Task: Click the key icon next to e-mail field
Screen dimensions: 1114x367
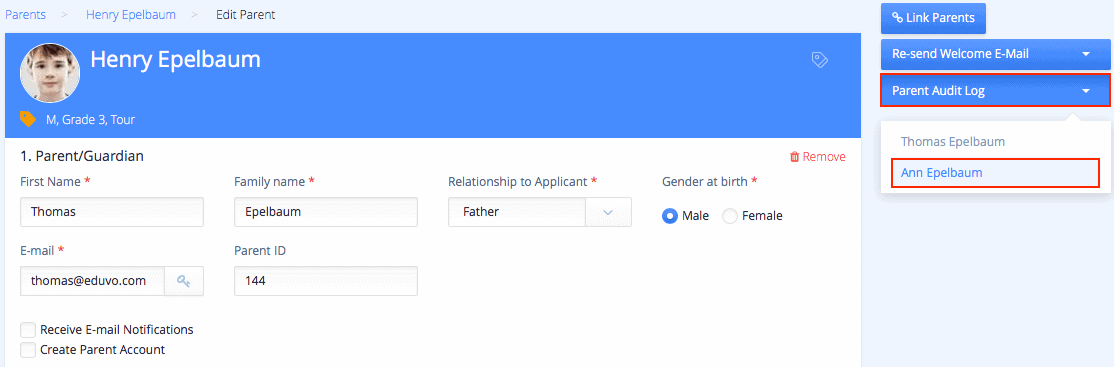Action: point(184,281)
